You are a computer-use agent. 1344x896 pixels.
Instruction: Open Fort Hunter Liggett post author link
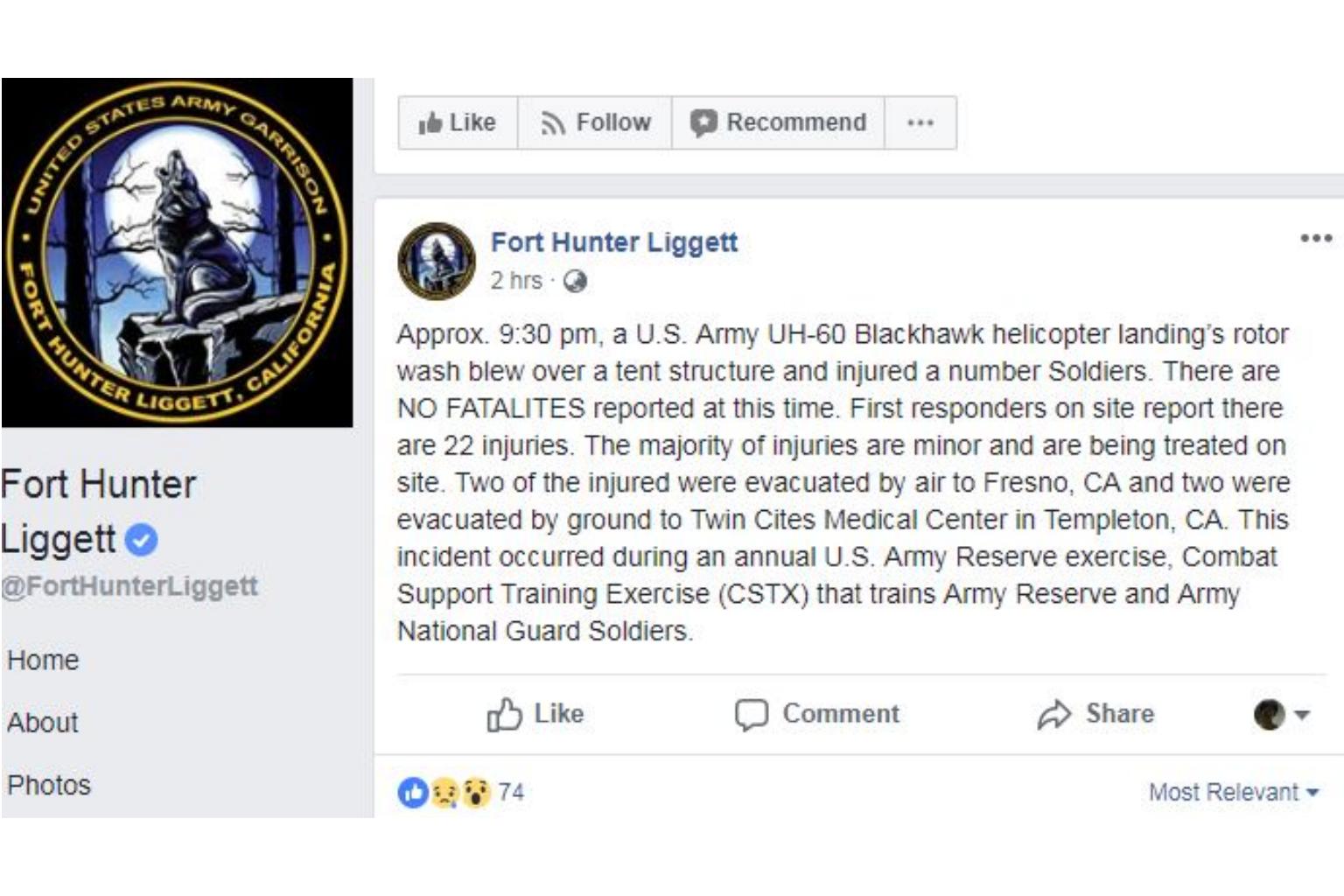click(613, 242)
